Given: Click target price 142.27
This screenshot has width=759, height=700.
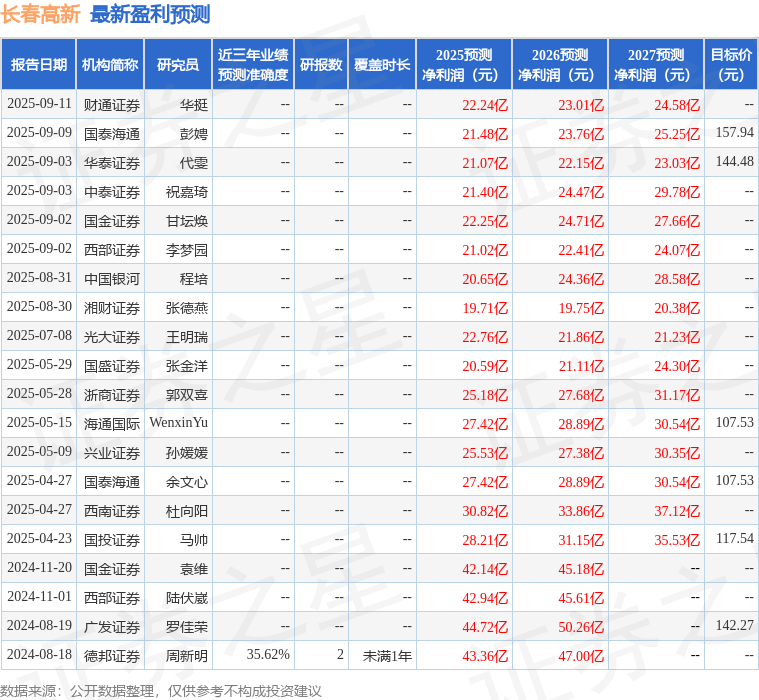Looking at the screenshot, I should 735,625.
